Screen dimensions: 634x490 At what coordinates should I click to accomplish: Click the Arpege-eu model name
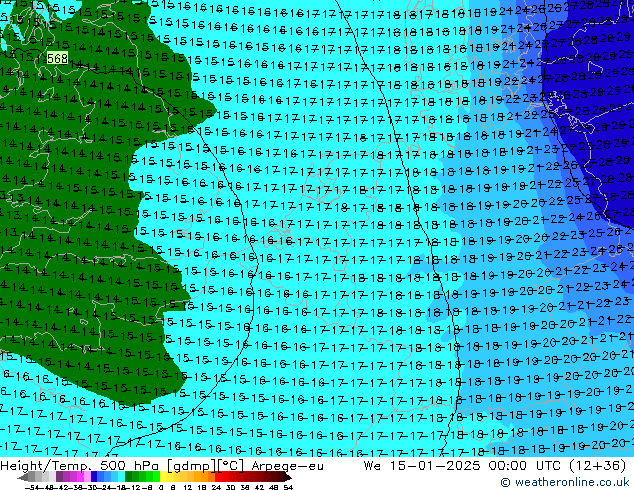(x=287, y=466)
